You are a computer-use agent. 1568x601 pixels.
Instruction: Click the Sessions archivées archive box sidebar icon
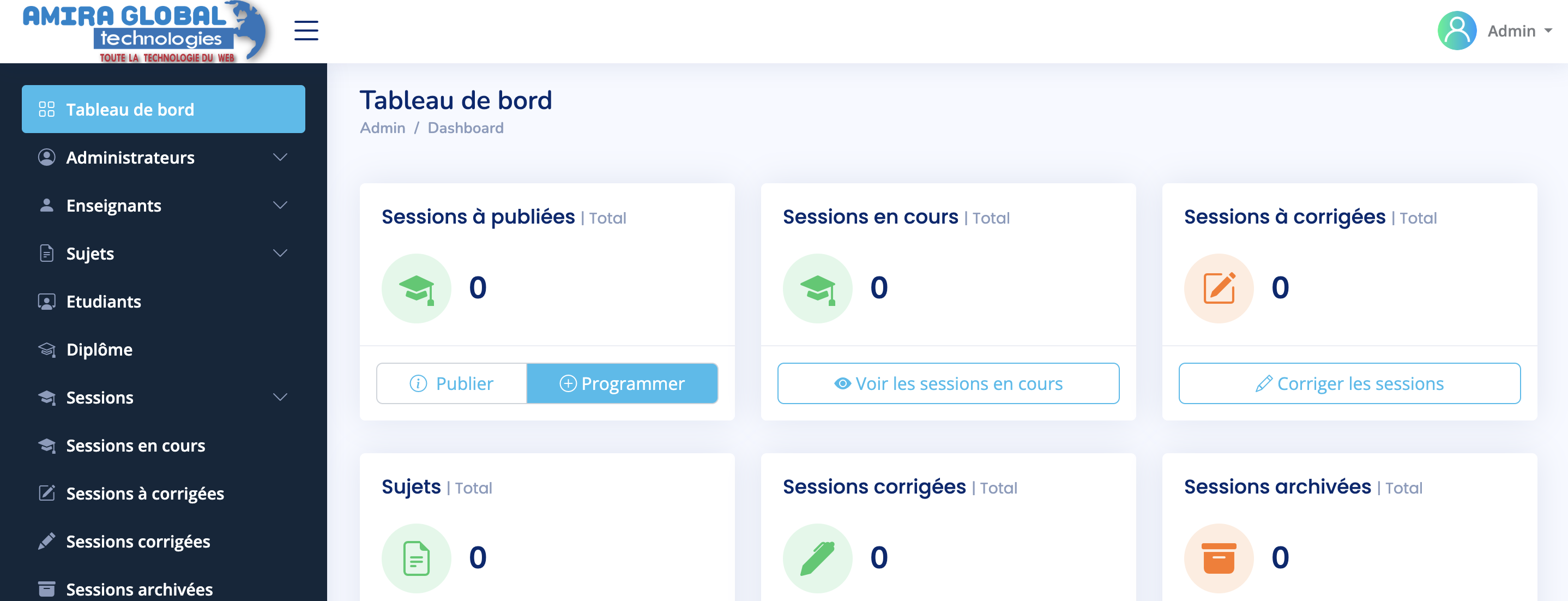click(47, 589)
